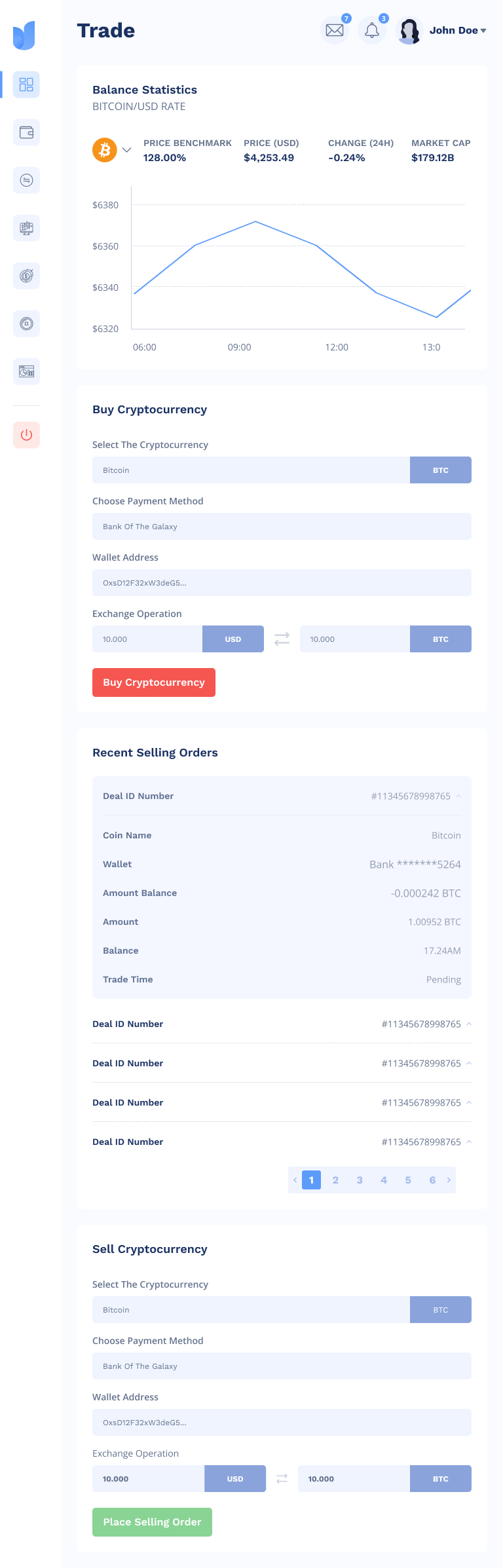Go to page 6 of selling orders

[x=432, y=1180]
